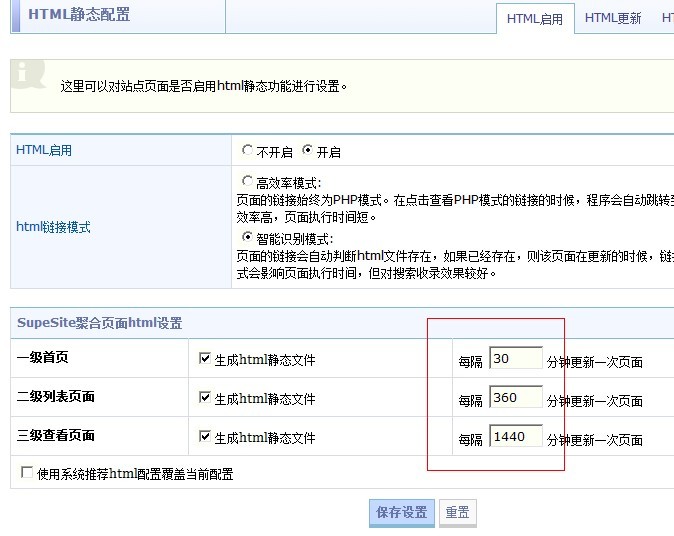Screen dimensions: 674x536
Task: Choose 智能识别模式 link mode
Action: [x=247, y=237]
